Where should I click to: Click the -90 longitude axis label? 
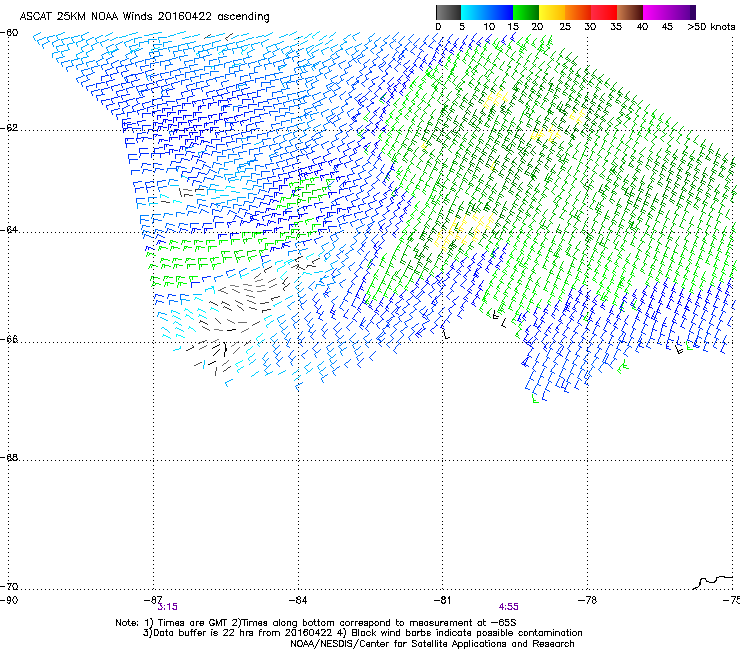[x=9, y=600]
